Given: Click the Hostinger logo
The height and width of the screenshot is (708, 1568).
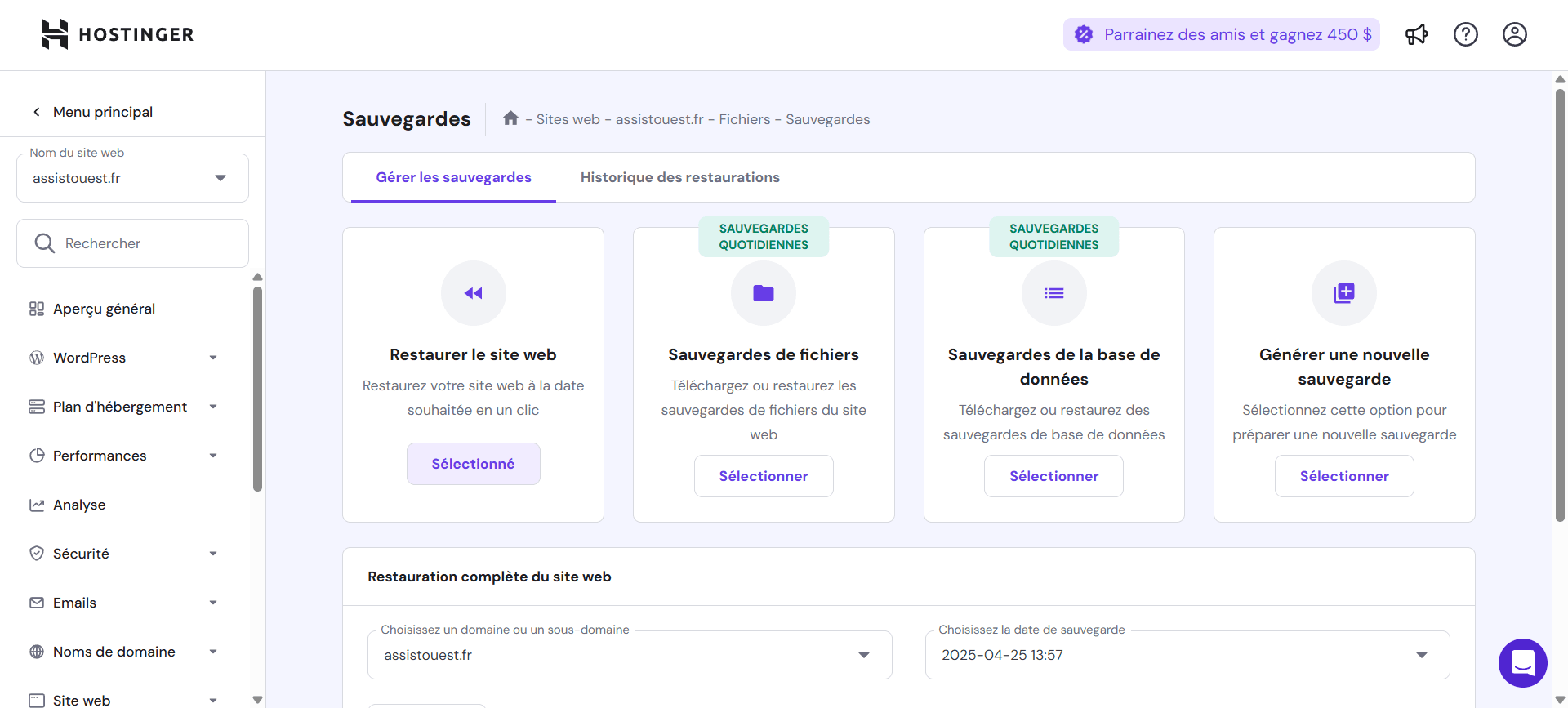Looking at the screenshot, I should [x=118, y=34].
